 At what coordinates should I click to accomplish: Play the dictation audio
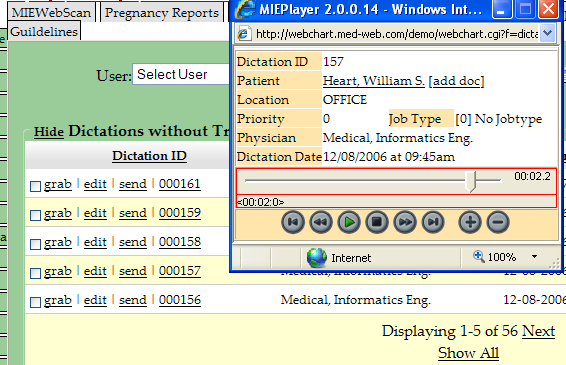[x=349, y=222]
